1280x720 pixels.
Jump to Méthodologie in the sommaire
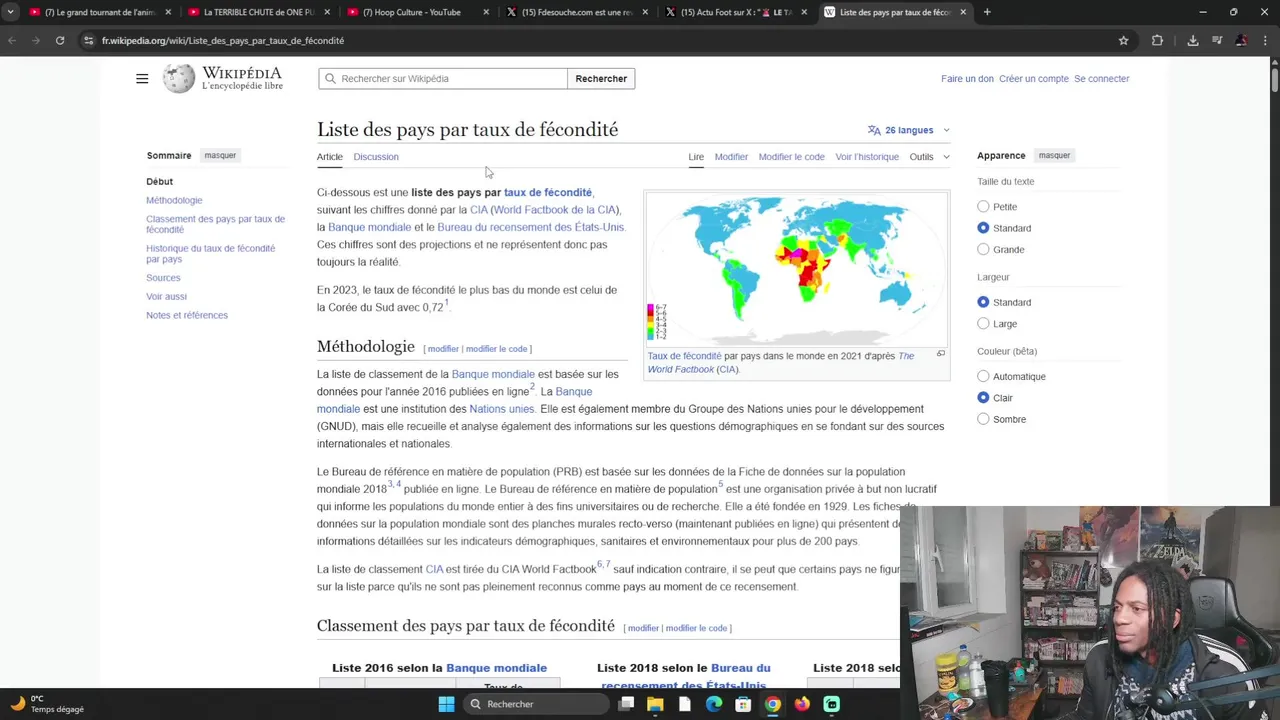pyautogui.click(x=174, y=200)
